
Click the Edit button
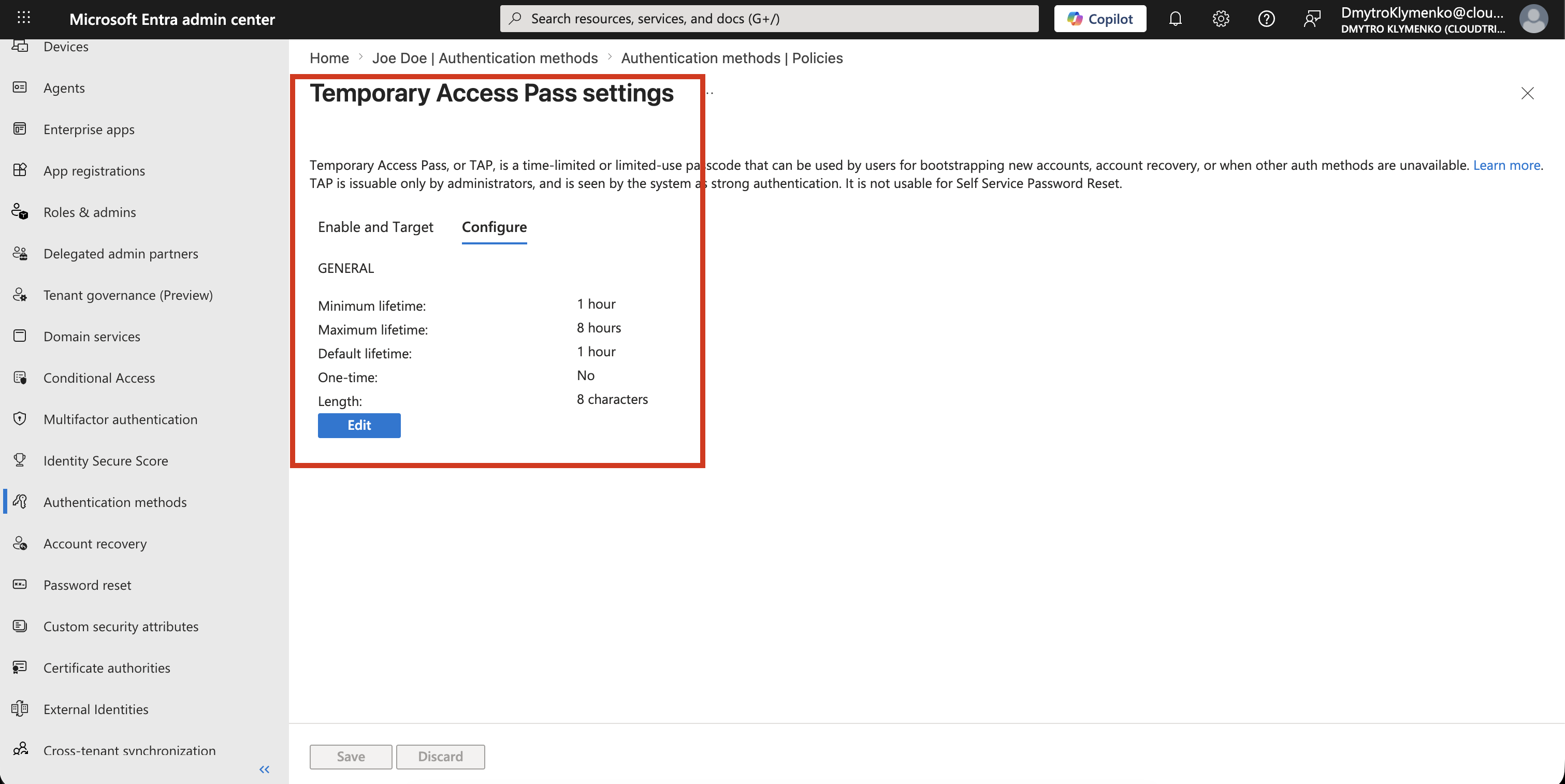click(359, 425)
